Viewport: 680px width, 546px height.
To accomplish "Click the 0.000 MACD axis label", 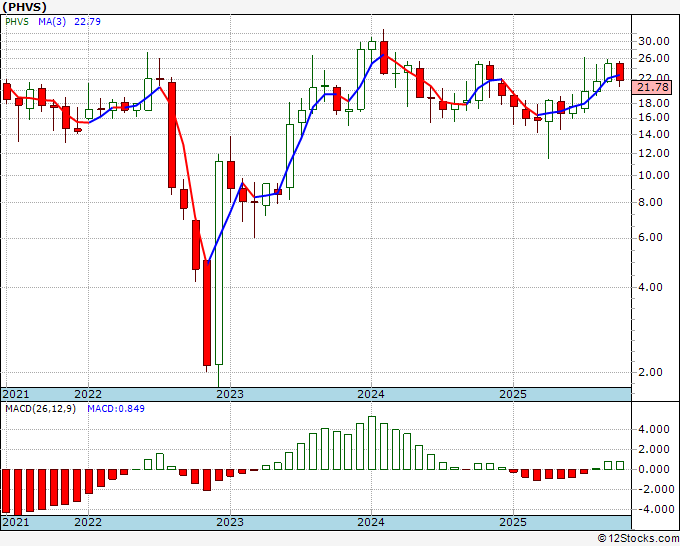I will (654, 469).
